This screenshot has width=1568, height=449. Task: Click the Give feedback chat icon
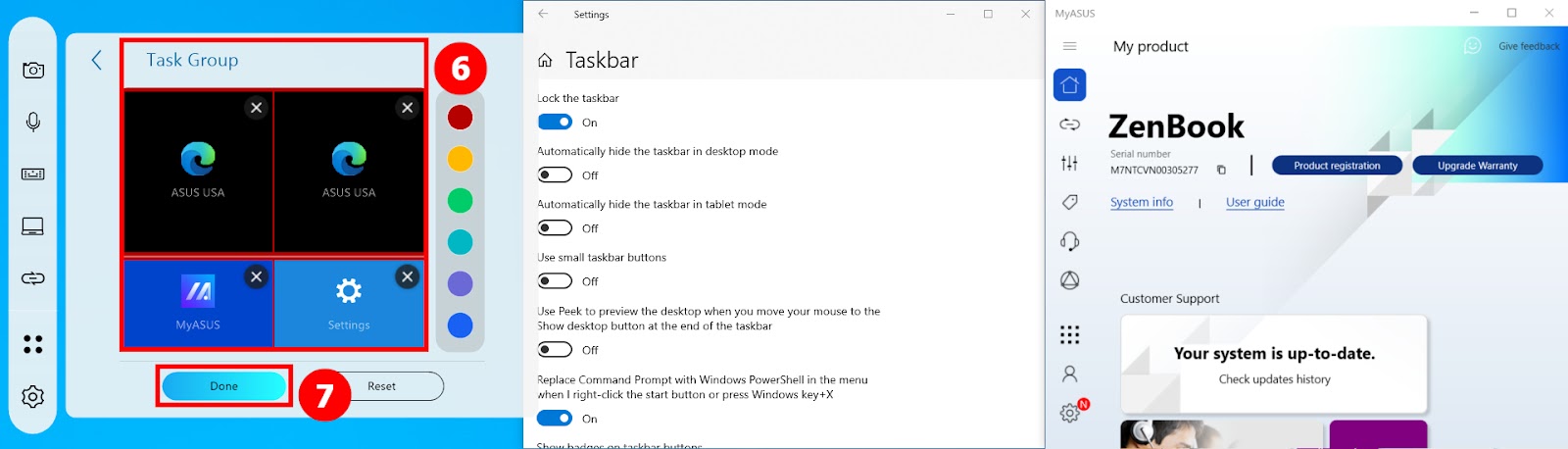tap(1472, 46)
